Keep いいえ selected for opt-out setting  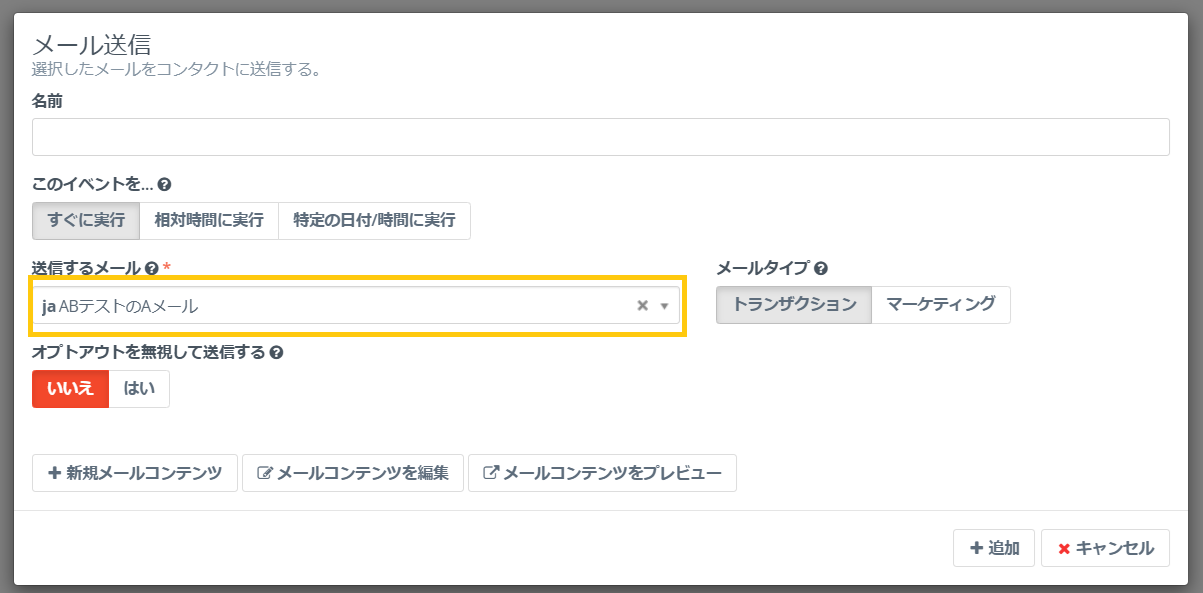[x=68, y=388]
